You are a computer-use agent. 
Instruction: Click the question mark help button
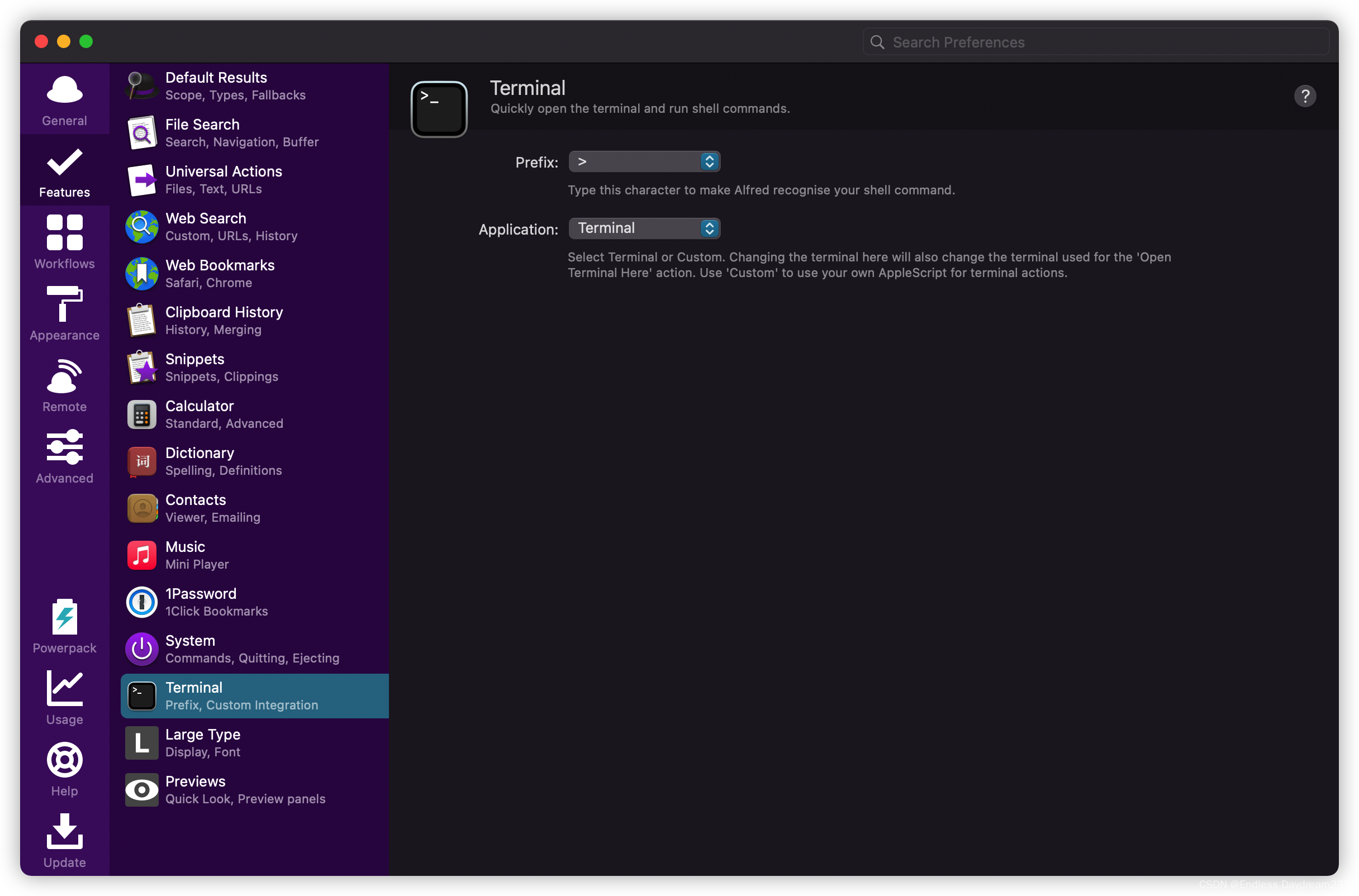[x=1305, y=96]
